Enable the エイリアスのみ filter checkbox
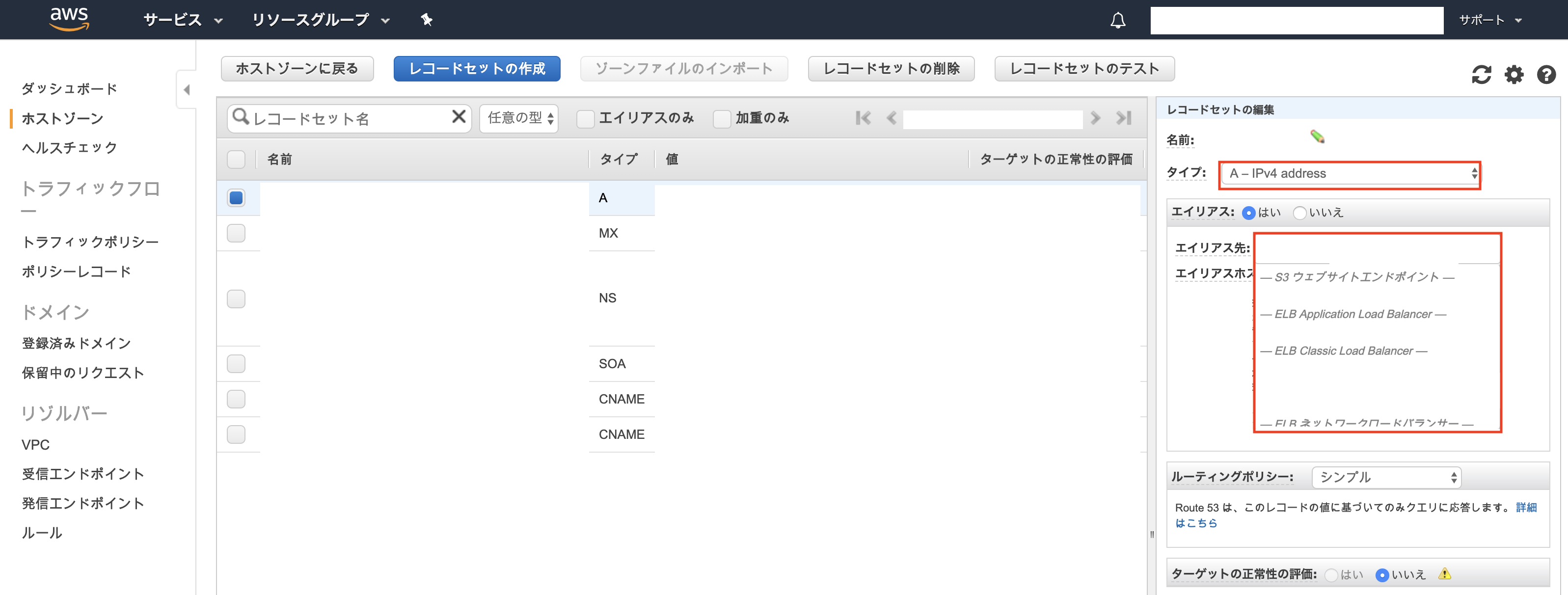The image size is (1568, 595). (586, 118)
